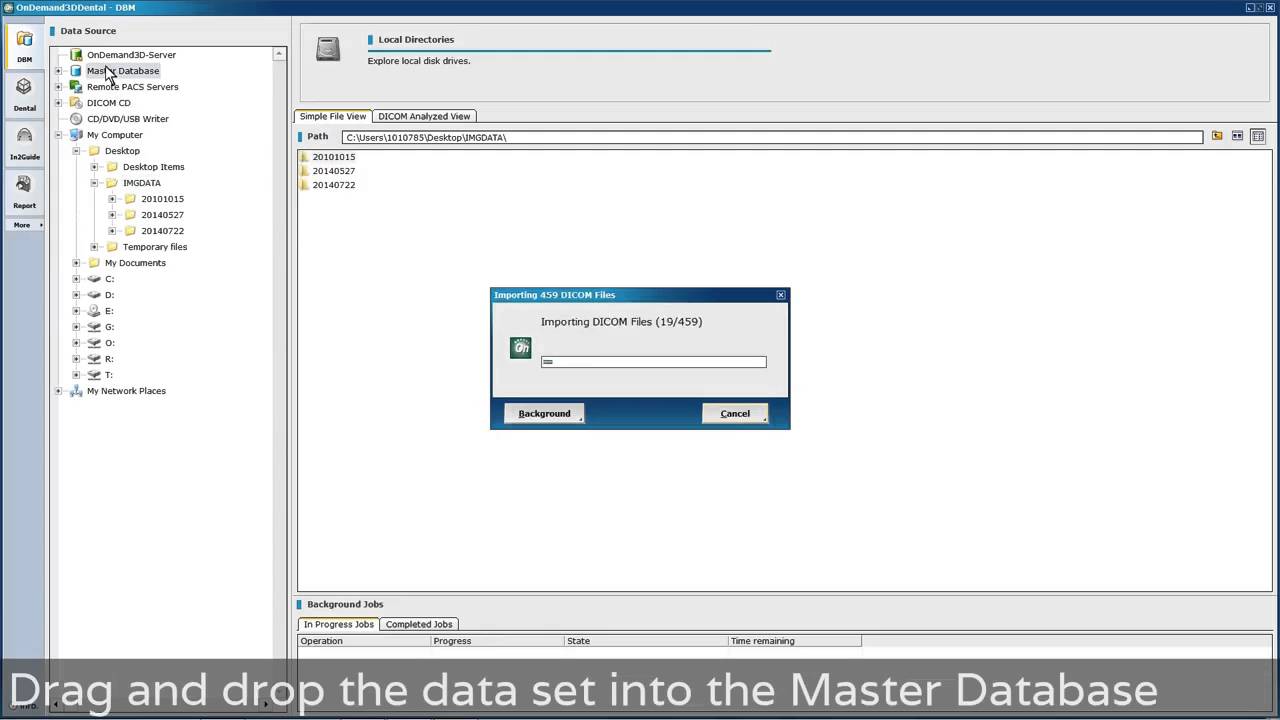Select 20140527 in the file list

[x=334, y=171]
